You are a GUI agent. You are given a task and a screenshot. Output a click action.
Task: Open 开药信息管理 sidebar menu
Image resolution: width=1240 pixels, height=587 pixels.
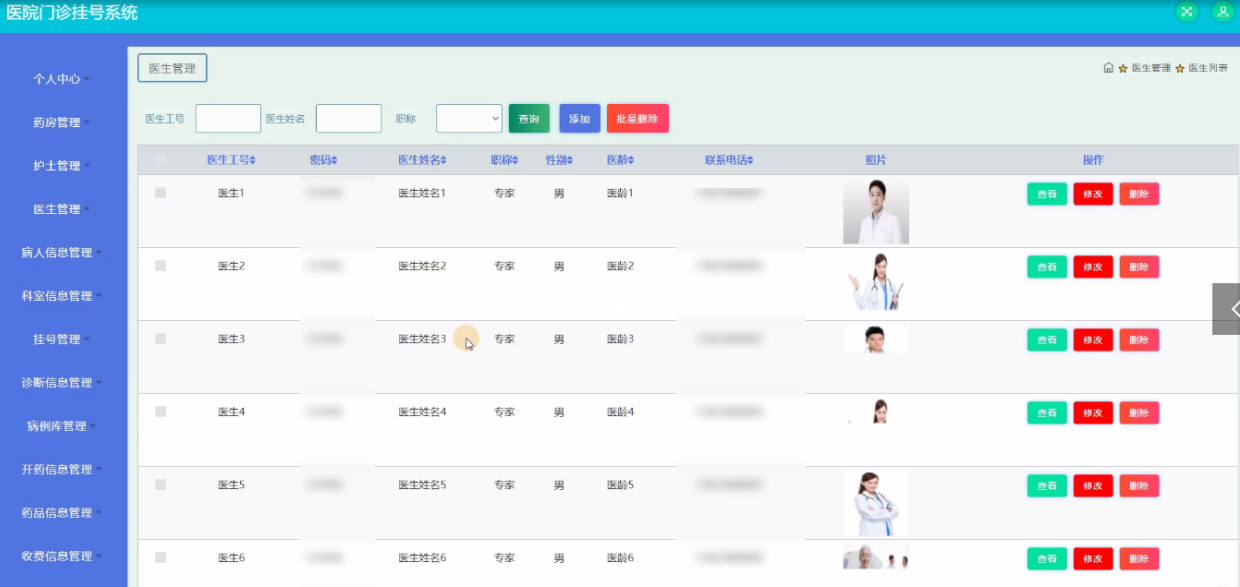[62, 469]
